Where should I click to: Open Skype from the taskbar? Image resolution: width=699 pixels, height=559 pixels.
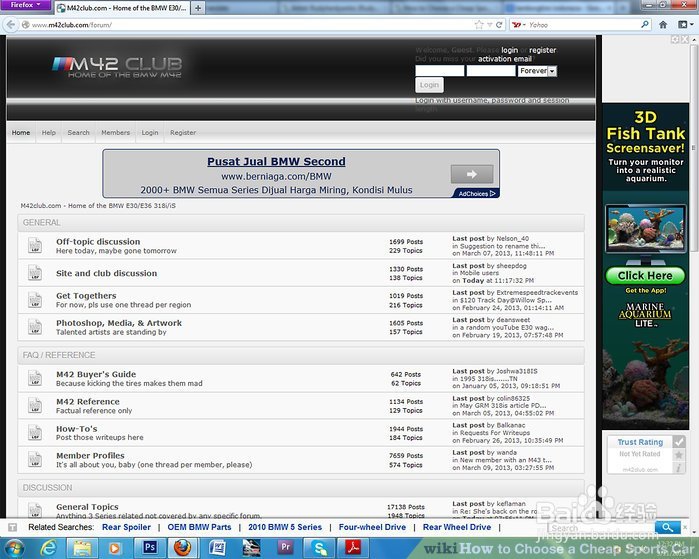[320, 547]
